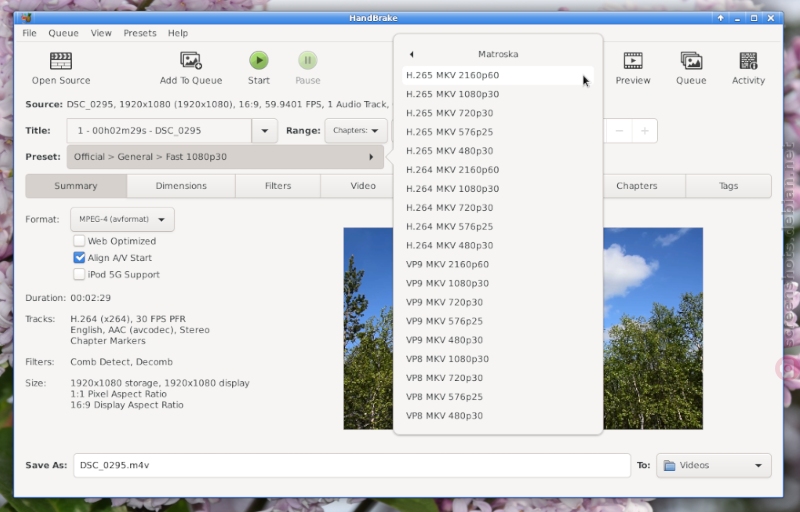Show the Queue panel icon
The width and height of the screenshot is (800, 512).
691,61
